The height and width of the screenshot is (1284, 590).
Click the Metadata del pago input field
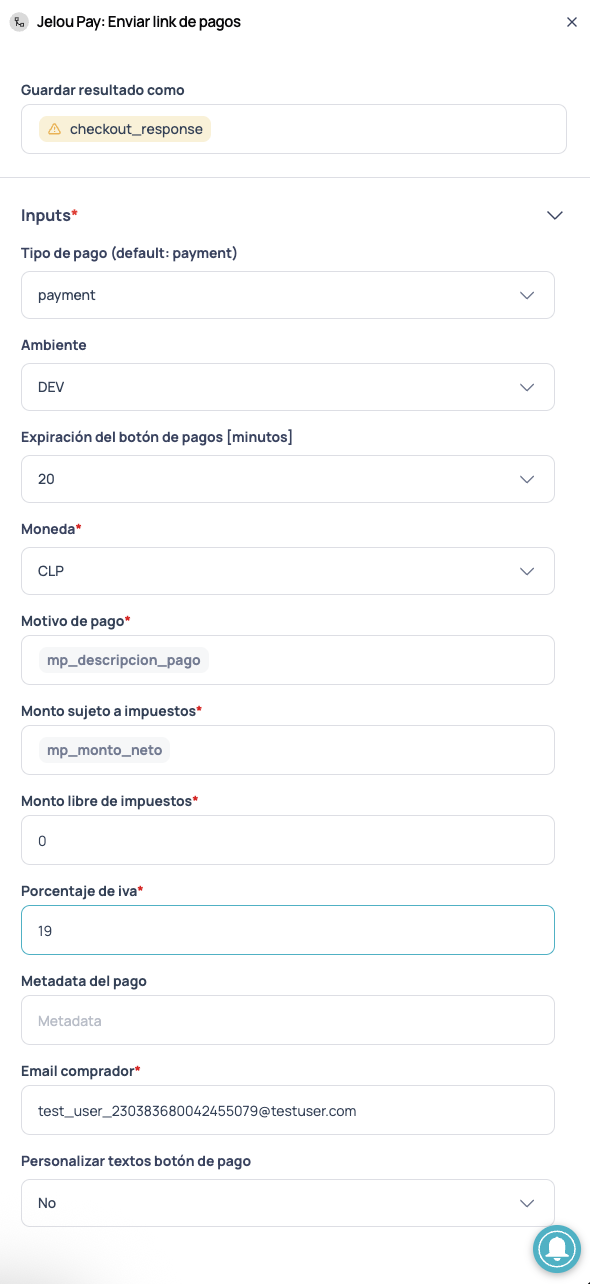pyautogui.click(x=288, y=1020)
